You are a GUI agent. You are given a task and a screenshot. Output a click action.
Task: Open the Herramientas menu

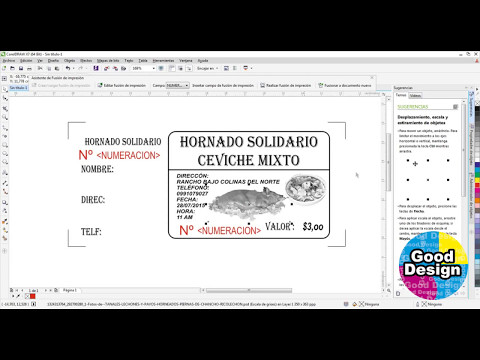[163, 61]
